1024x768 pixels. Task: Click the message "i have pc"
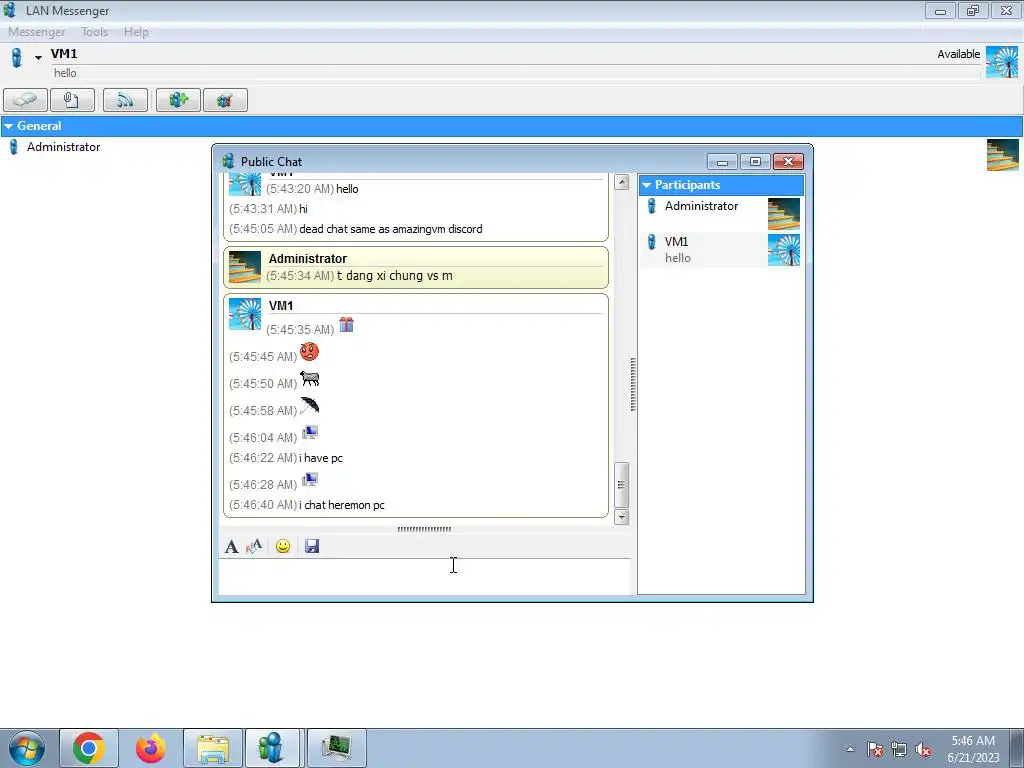coord(321,458)
